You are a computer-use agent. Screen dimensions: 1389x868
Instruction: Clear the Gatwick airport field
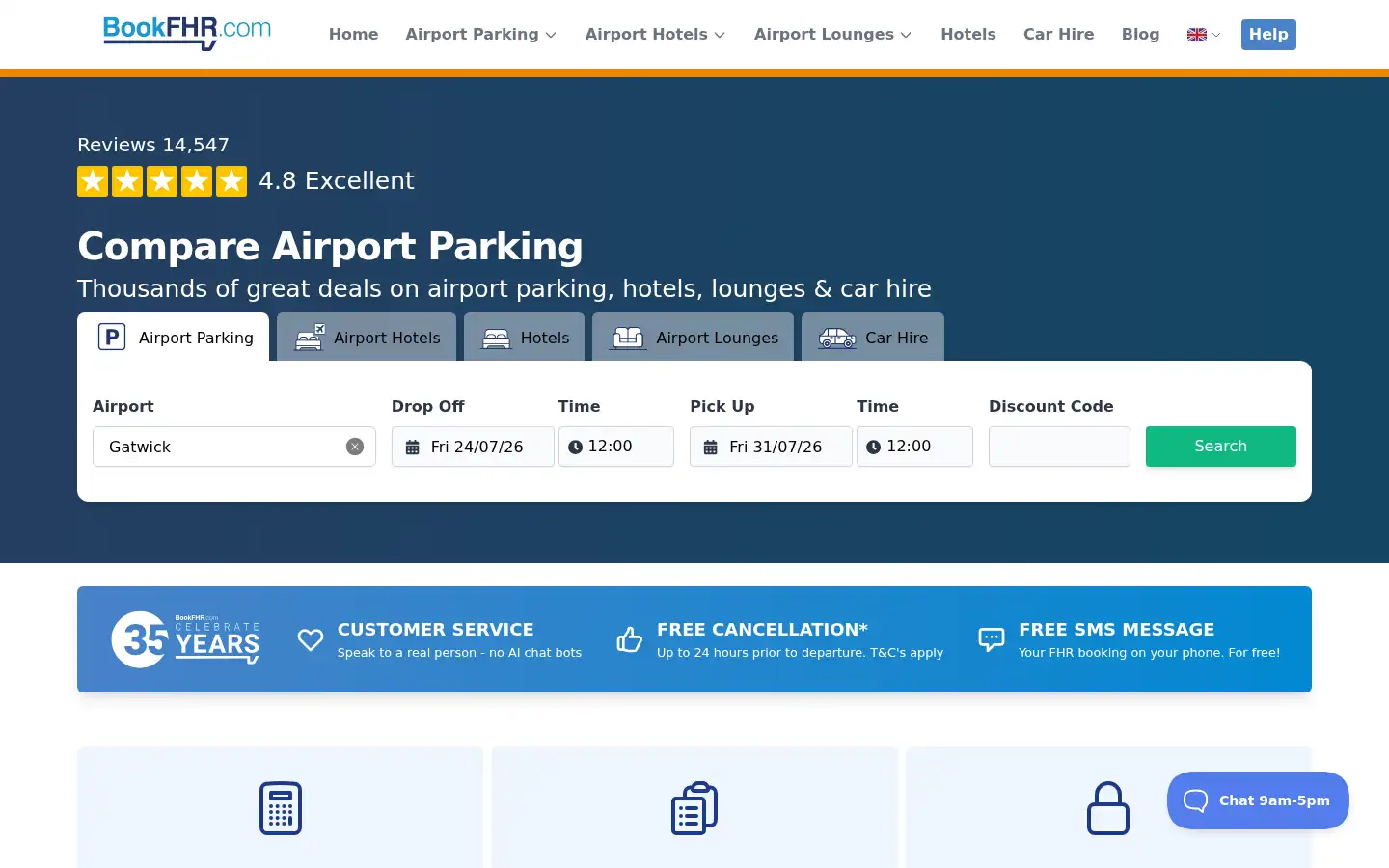[x=355, y=447]
